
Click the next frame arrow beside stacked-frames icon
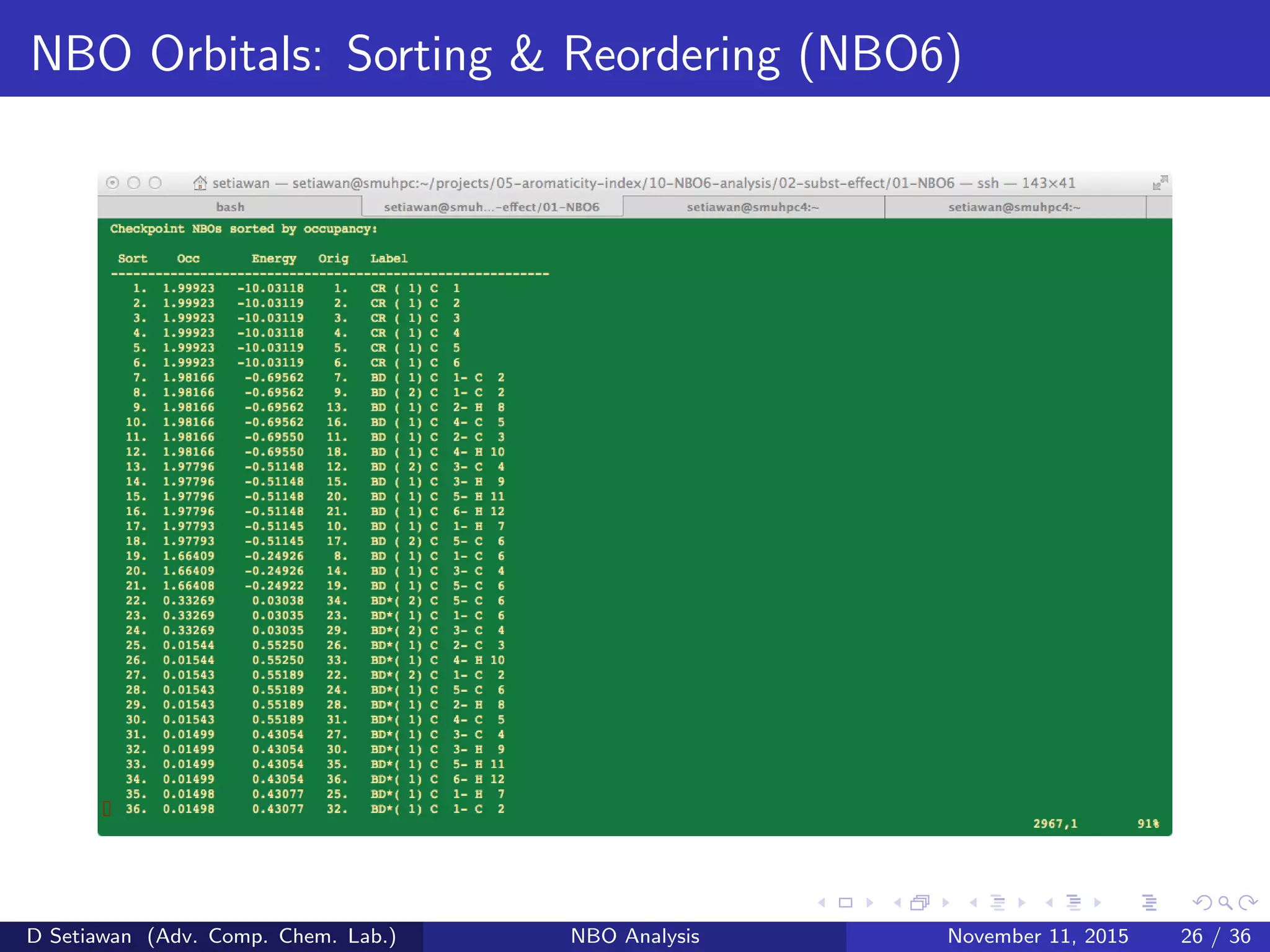(946, 903)
